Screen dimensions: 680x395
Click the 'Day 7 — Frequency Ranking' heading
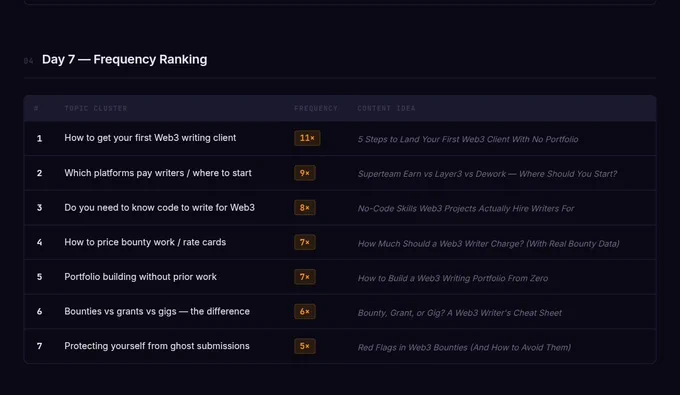click(124, 59)
